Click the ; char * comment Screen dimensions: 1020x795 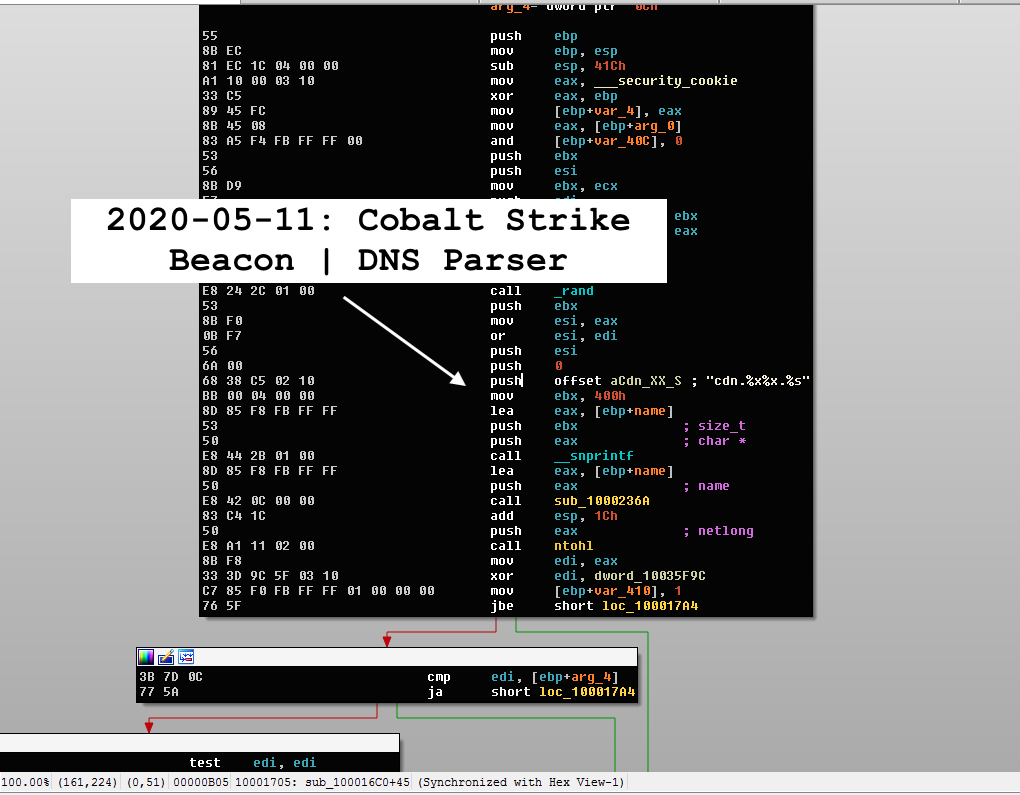point(714,440)
